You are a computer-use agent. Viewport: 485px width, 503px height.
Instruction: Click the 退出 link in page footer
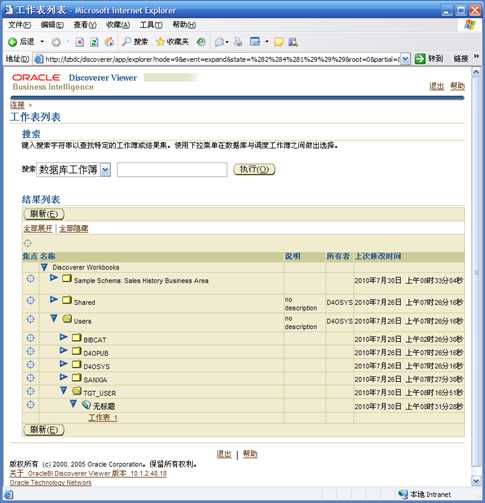(x=224, y=454)
